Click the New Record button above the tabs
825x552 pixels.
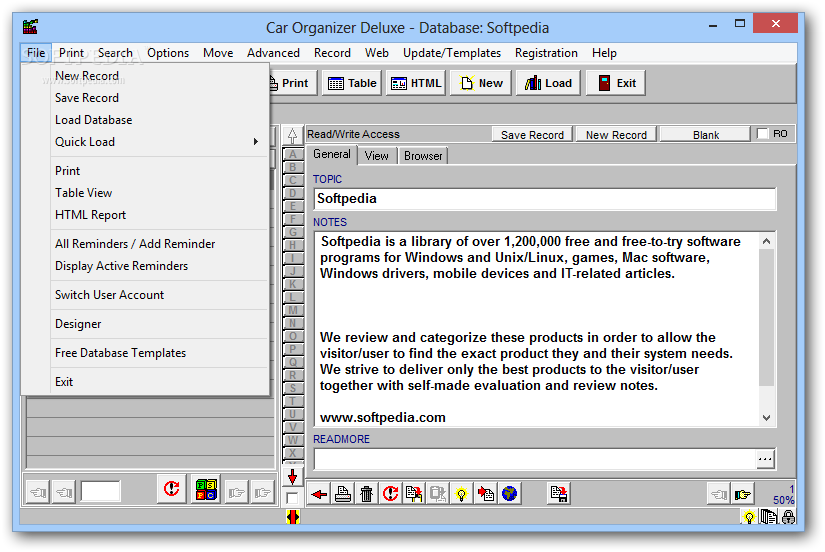[x=616, y=135]
